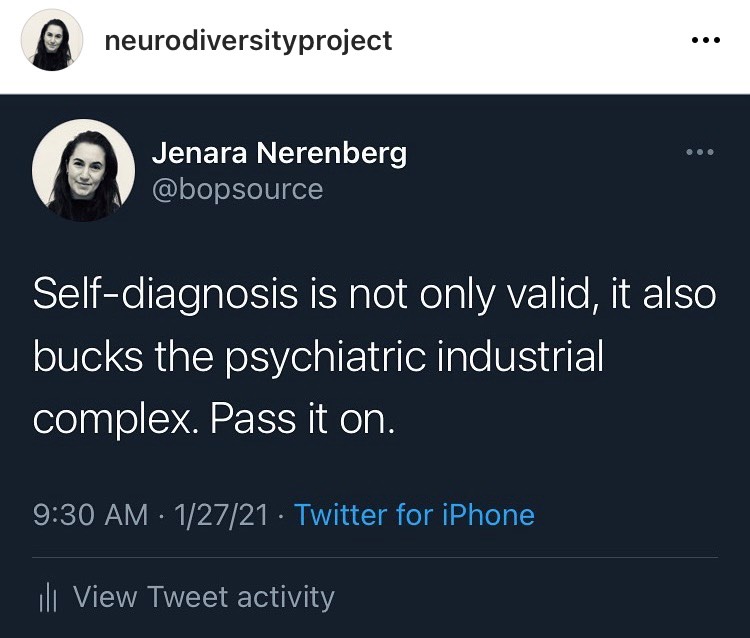This screenshot has height=638, width=750.
Task: Click the tweet activity bar chart icon
Action: [x=48, y=599]
